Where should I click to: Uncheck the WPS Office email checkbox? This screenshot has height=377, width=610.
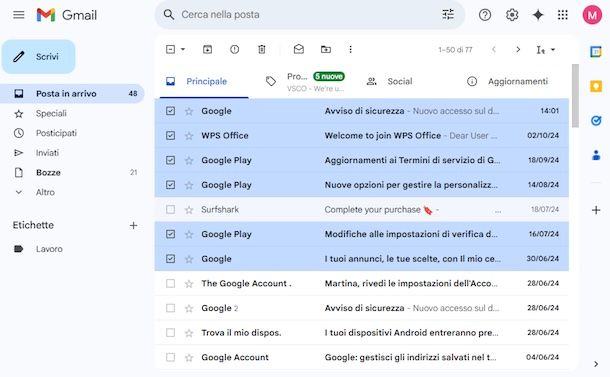pyautogui.click(x=170, y=135)
